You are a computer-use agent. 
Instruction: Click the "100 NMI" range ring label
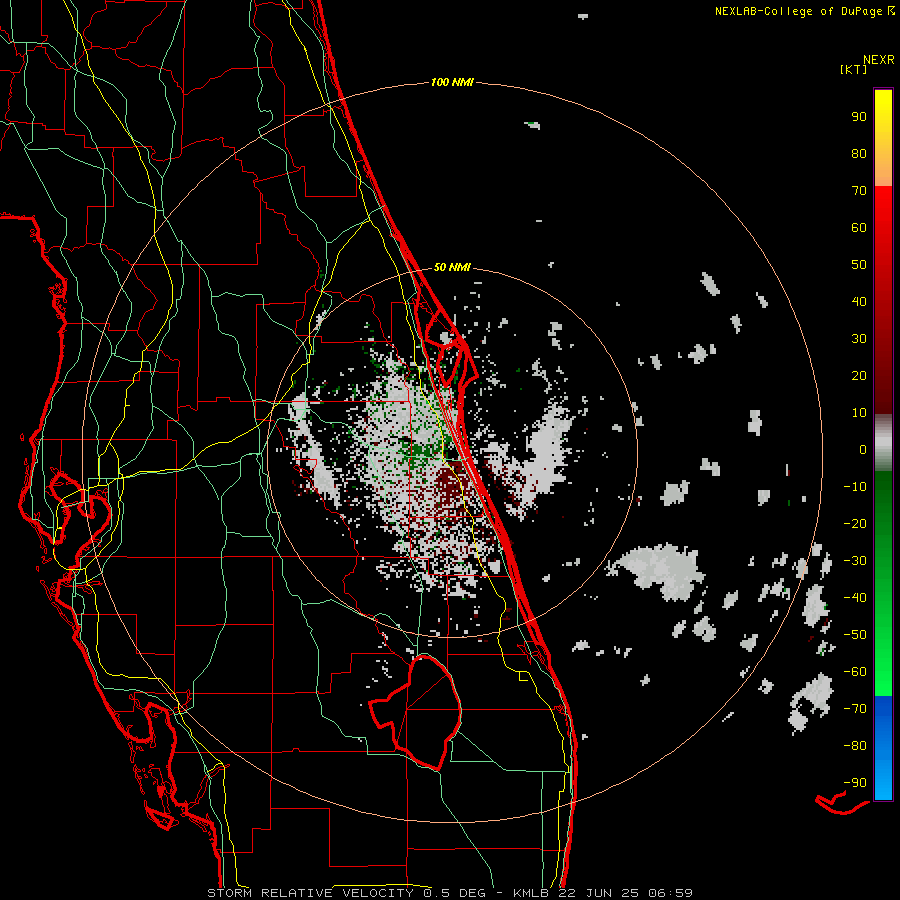(x=452, y=83)
